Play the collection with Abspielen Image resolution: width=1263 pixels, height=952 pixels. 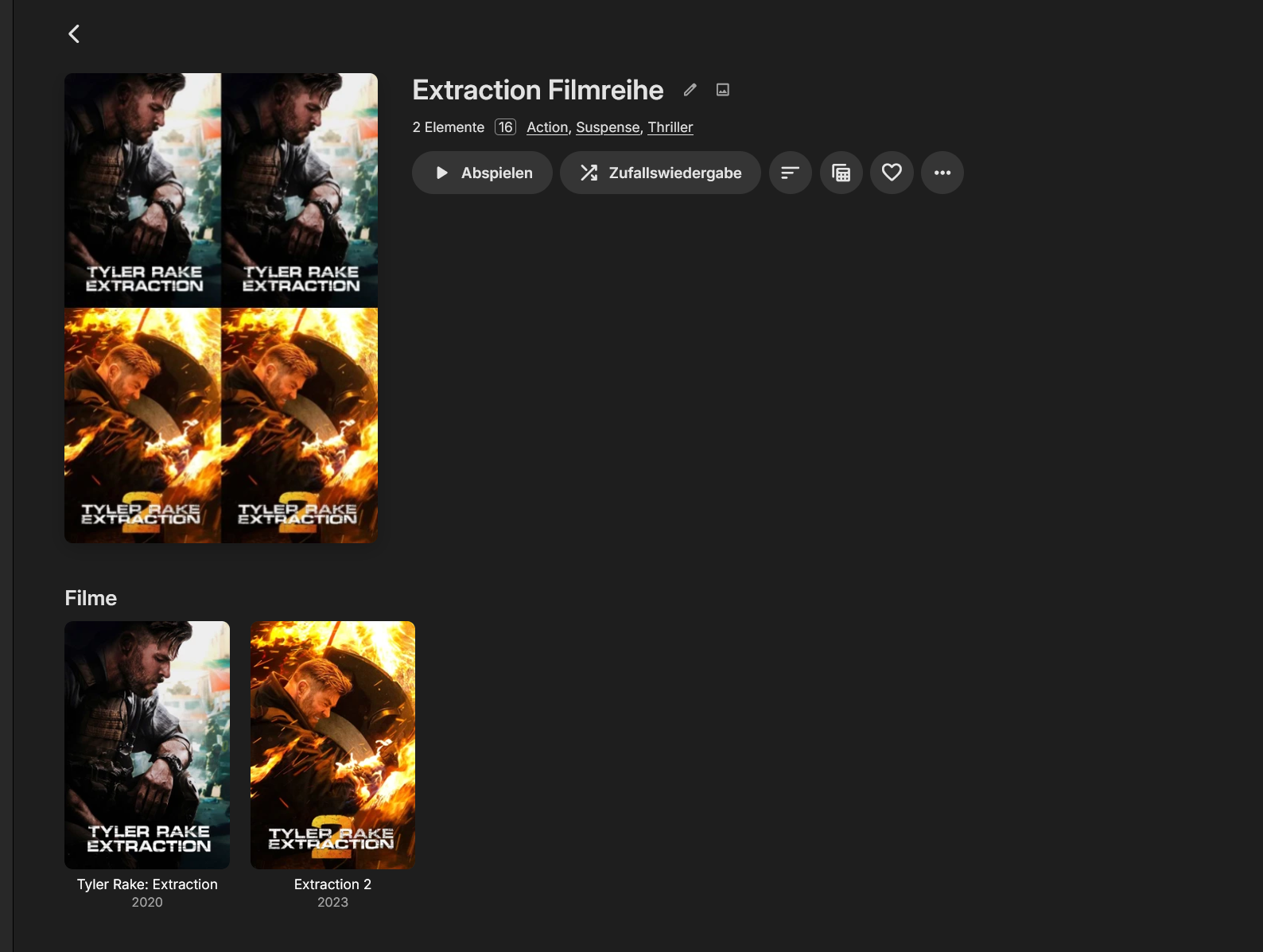point(482,173)
